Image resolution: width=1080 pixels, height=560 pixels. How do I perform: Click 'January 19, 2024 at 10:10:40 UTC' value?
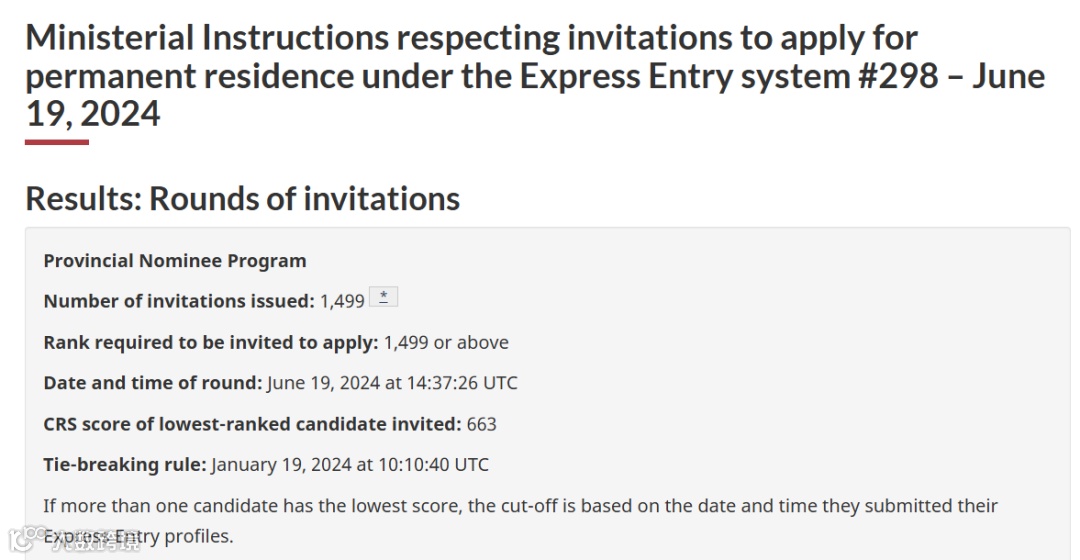click(350, 464)
